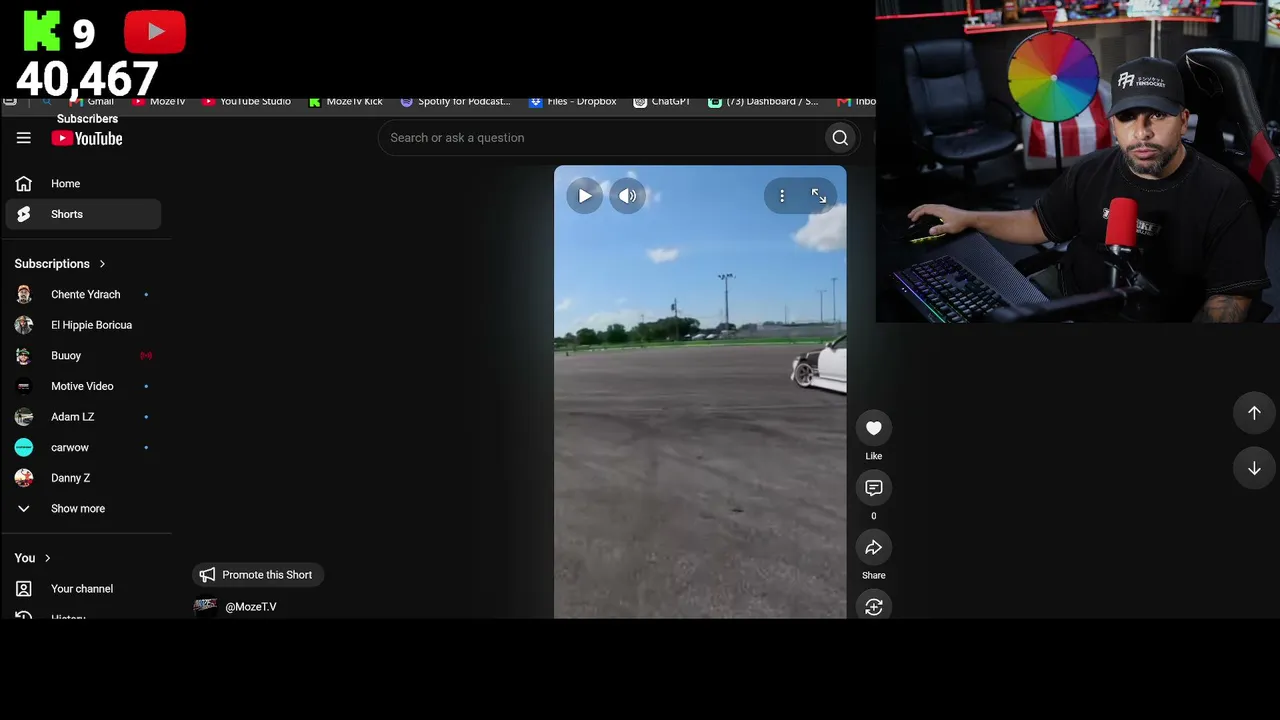Open the Buuoy live channel
Image resolution: width=1280 pixels, height=720 pixels.
[83, 356]
